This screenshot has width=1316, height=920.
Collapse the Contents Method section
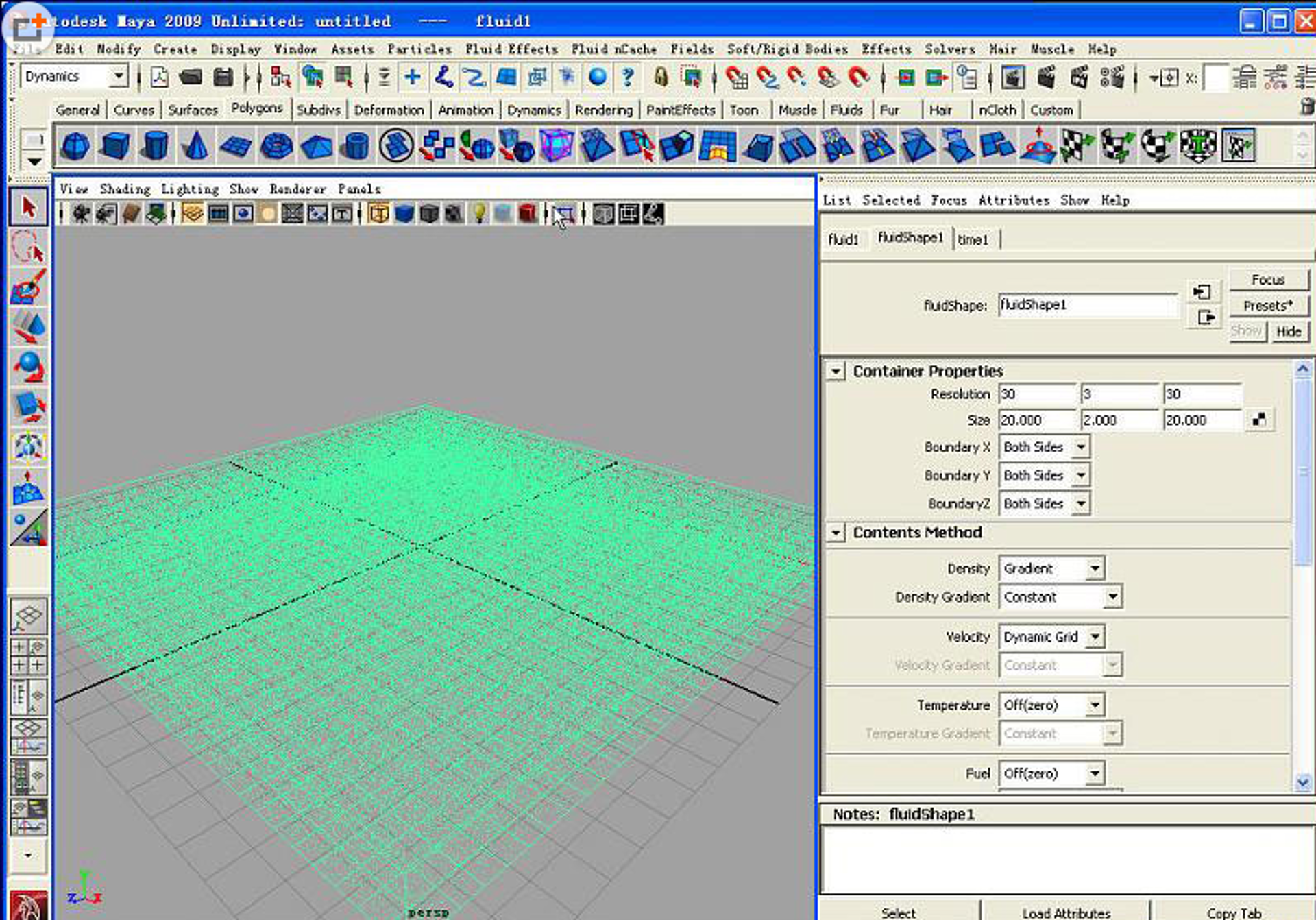pyautogui.click(x=836, y=533)
